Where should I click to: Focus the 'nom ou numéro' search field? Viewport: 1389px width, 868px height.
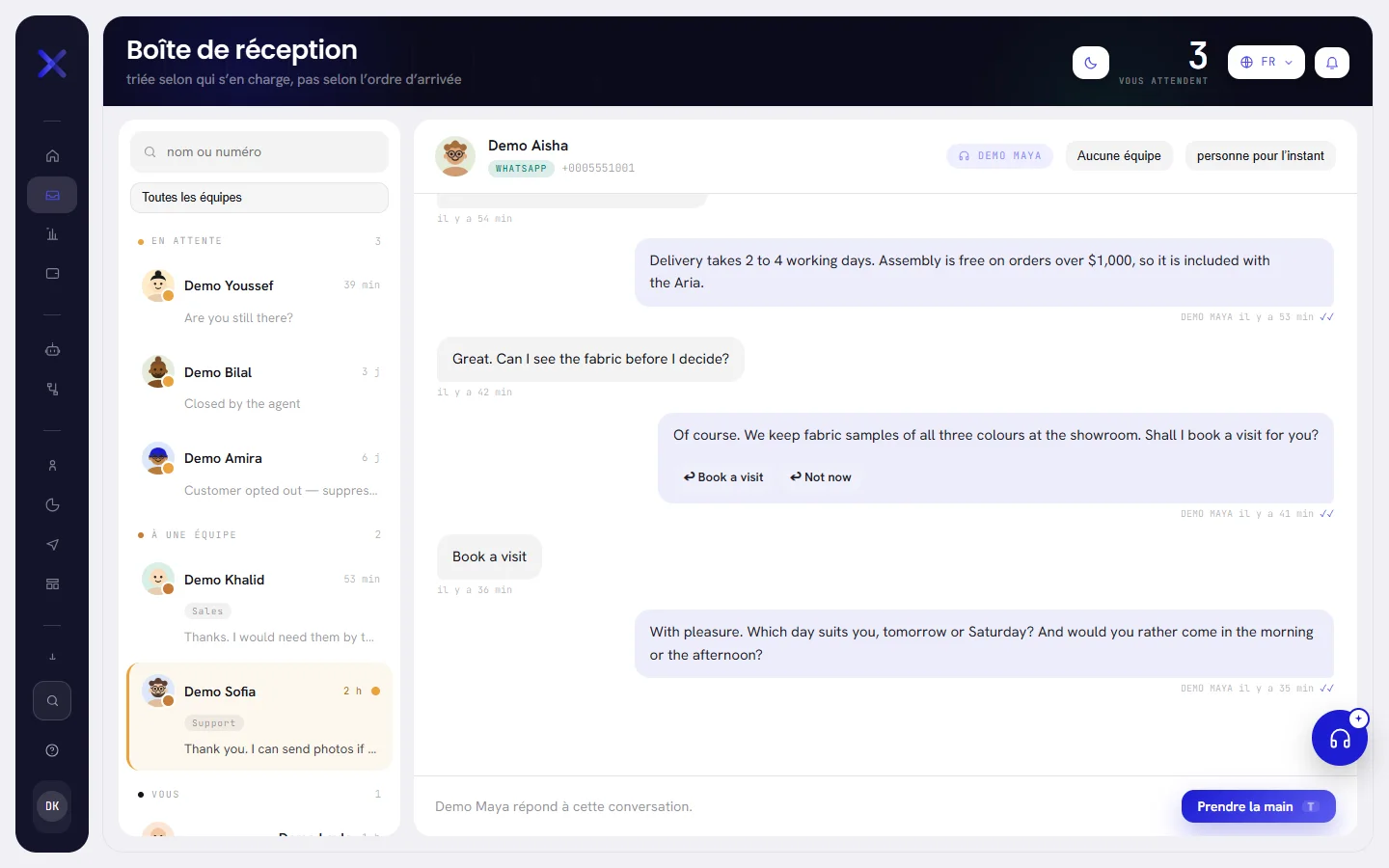click(x=259, y=152)
